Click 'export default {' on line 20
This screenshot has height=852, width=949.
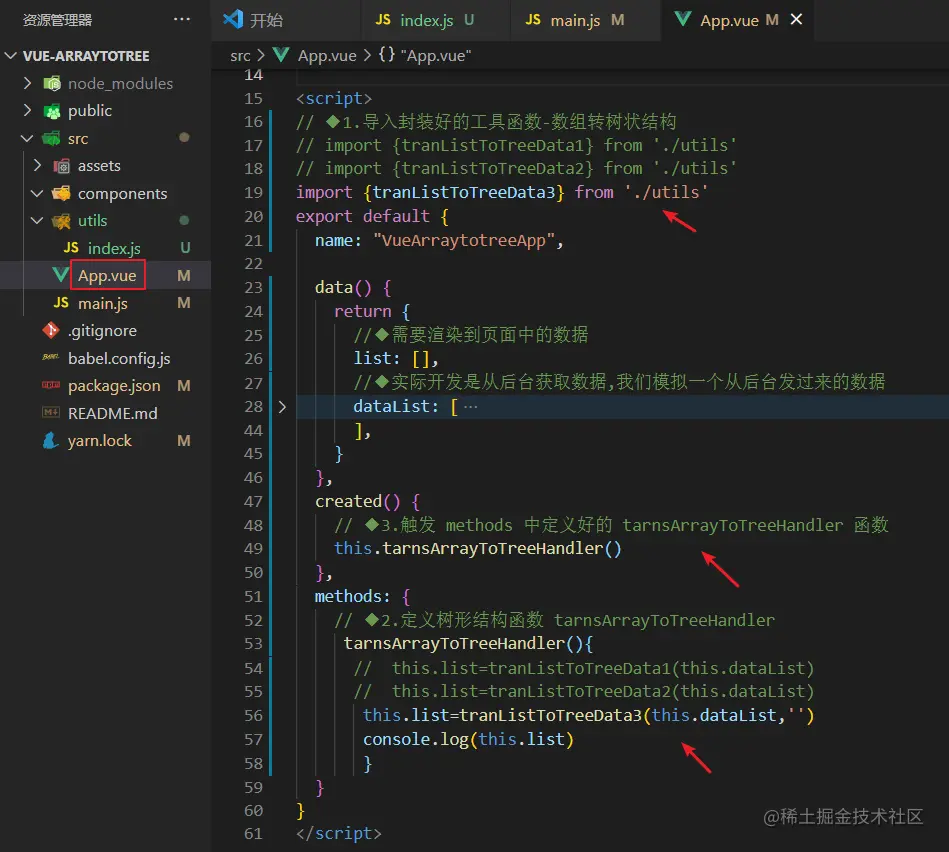click(x=372, y=216)
